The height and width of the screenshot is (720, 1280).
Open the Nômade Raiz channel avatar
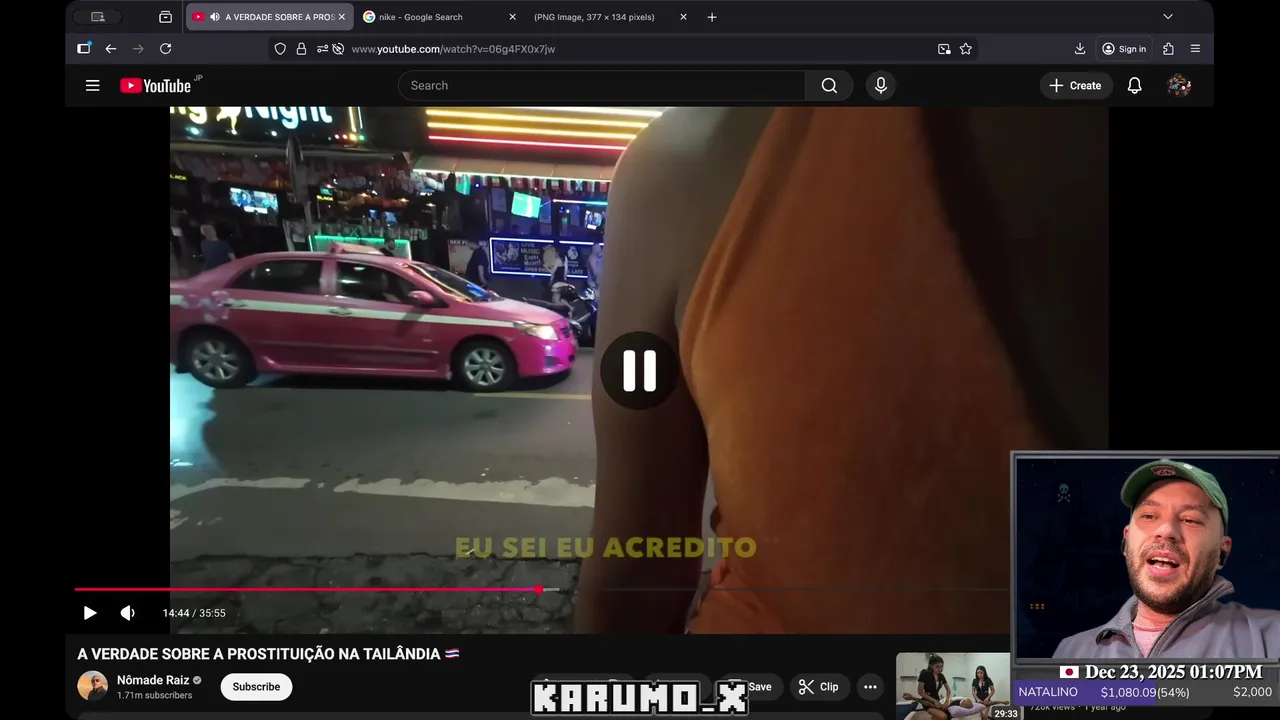93,686
